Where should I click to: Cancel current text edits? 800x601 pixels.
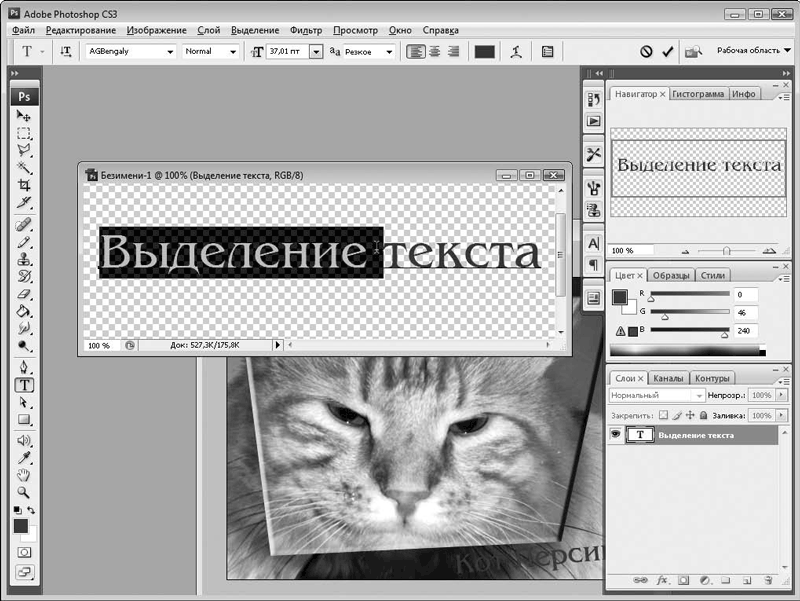coord(646,52)
